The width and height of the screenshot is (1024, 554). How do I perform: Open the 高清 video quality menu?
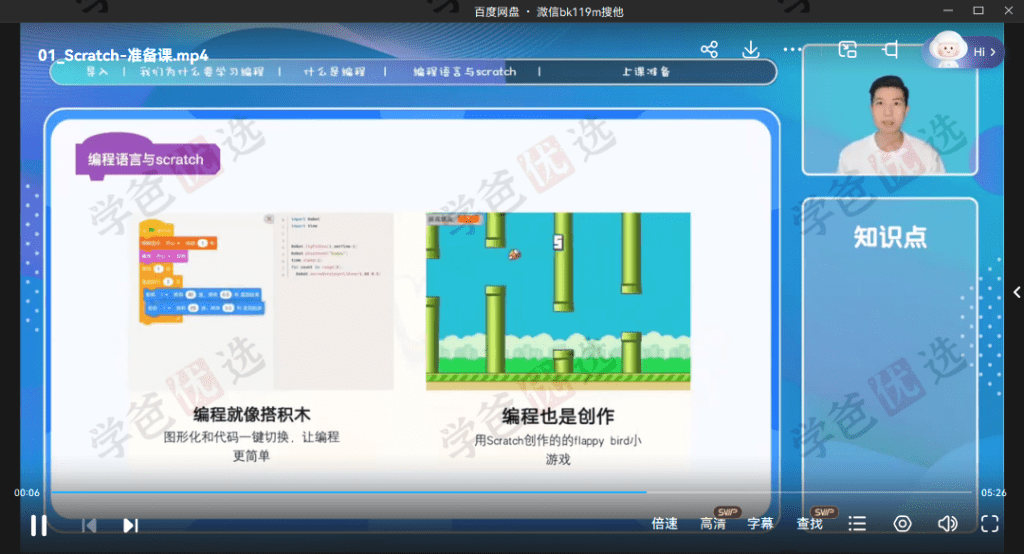pyautogui.click(x=713, y=524)
